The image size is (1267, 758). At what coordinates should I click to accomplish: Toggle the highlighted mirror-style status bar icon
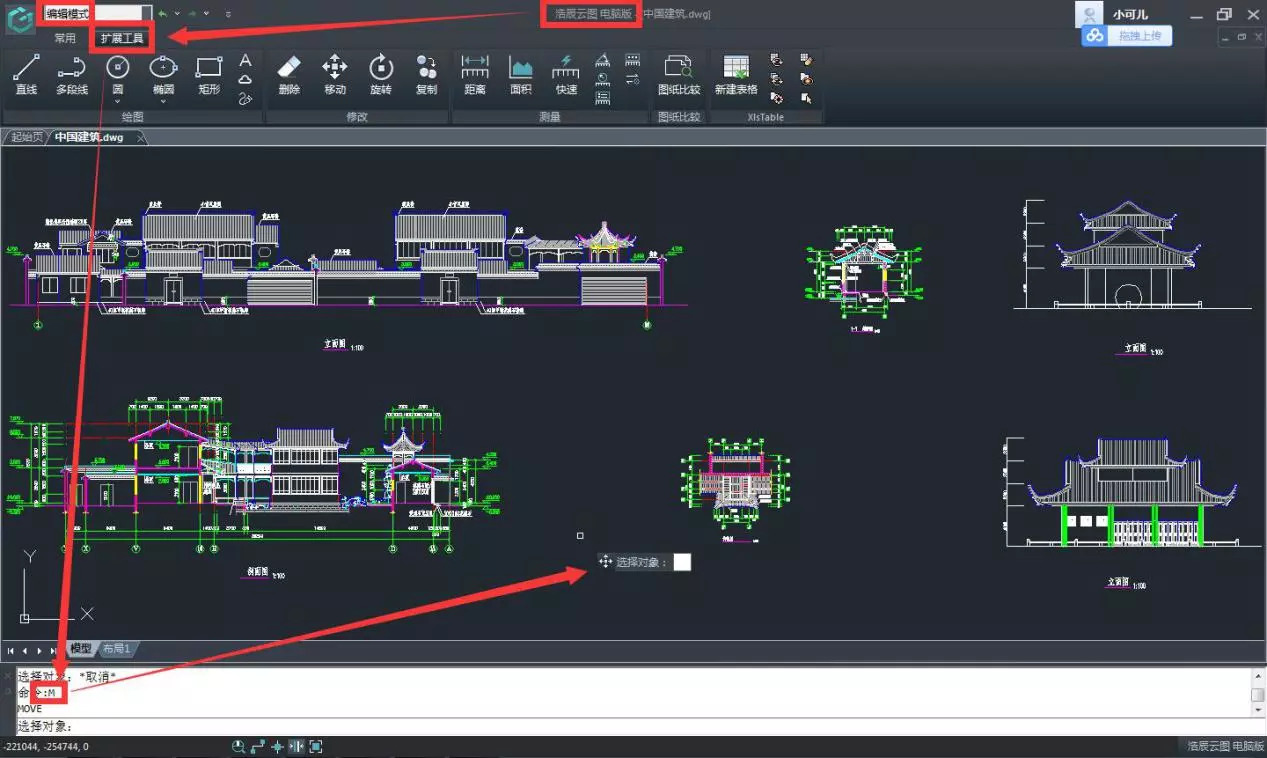click(x=296, y=747)
